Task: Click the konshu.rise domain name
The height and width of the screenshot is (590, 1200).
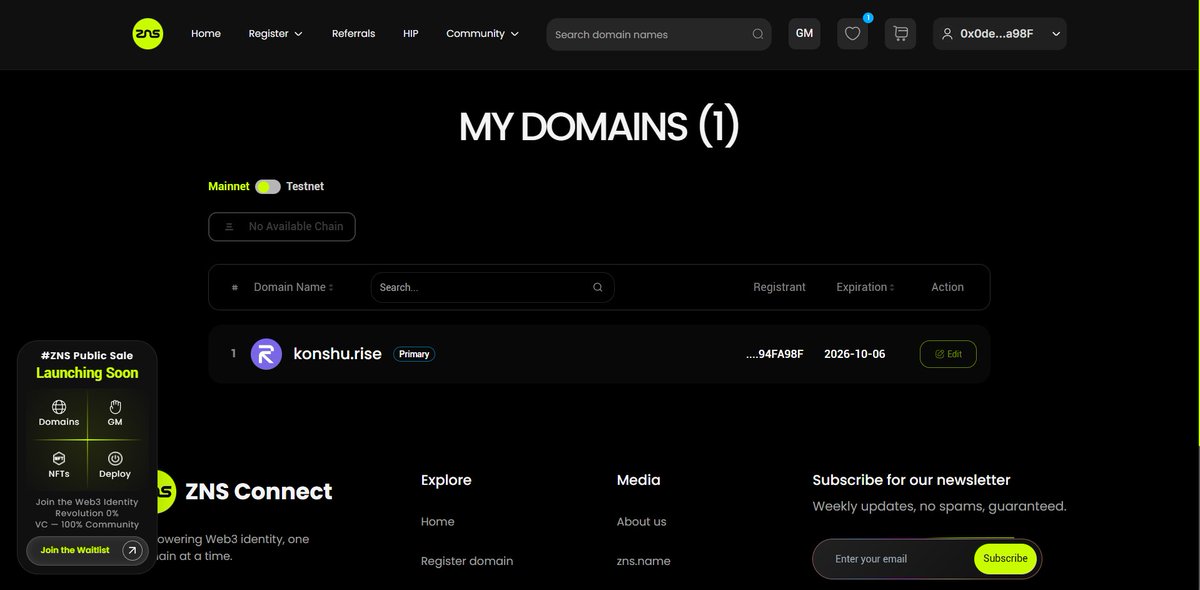Action: 338,354
